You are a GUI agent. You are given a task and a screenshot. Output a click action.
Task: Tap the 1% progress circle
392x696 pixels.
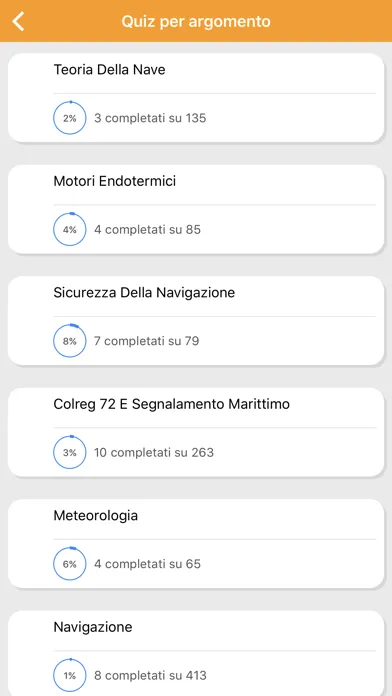[x=70, y=675]
